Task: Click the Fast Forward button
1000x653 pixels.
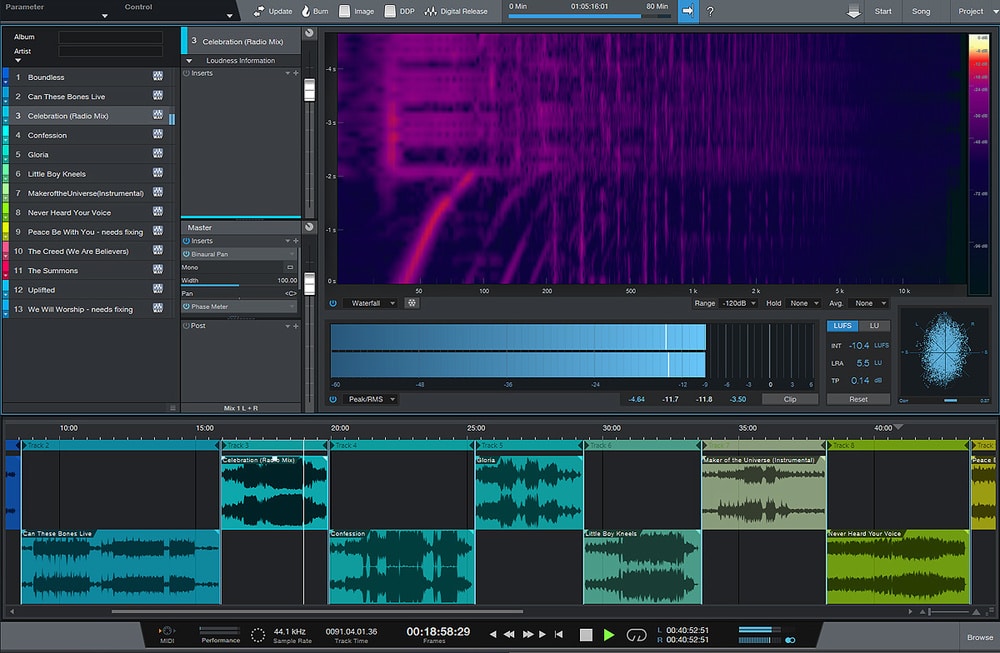Action: pos(528,635)
